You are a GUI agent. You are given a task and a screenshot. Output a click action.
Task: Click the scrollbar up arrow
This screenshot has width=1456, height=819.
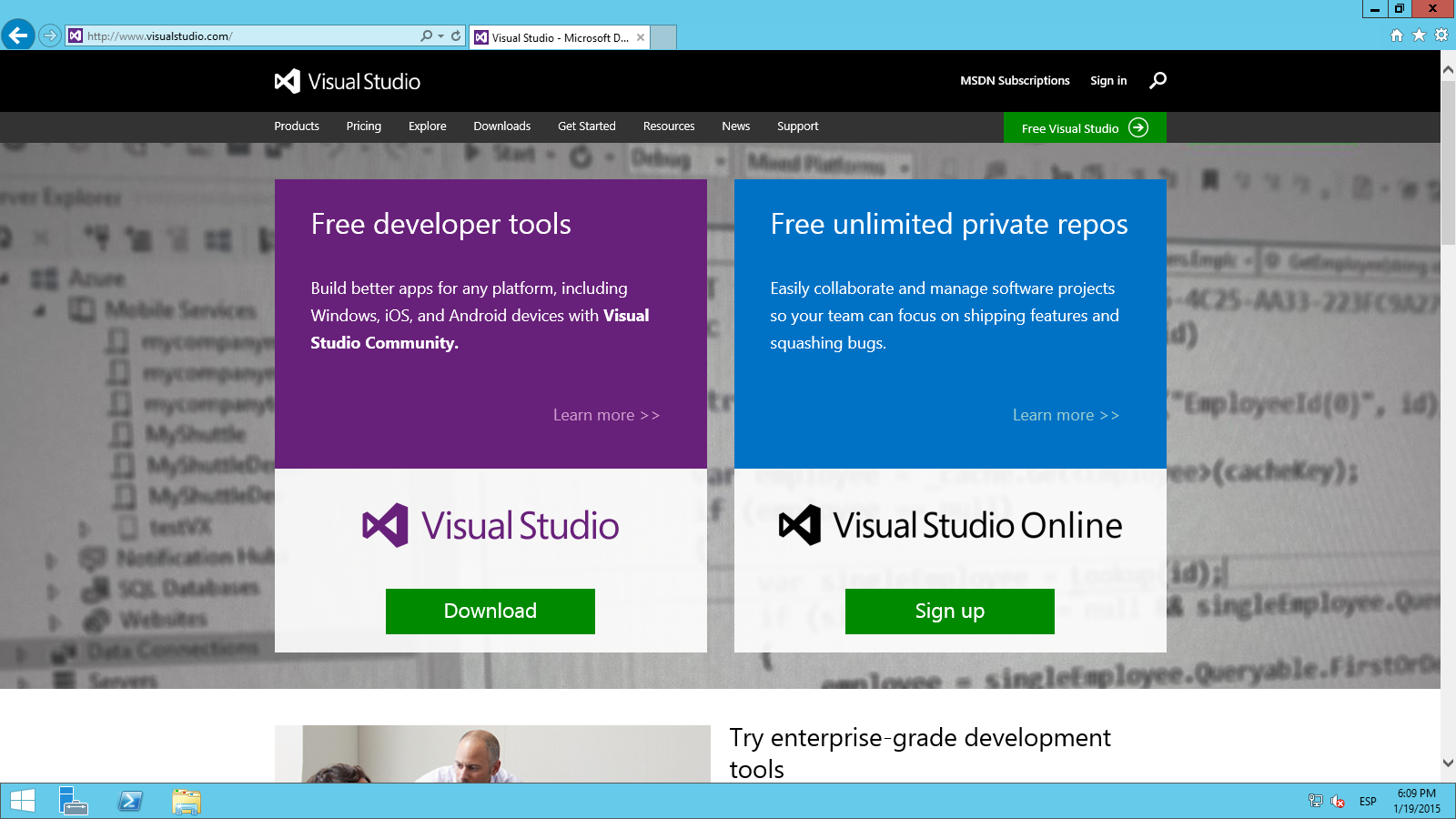click(x=1448, y=69)
